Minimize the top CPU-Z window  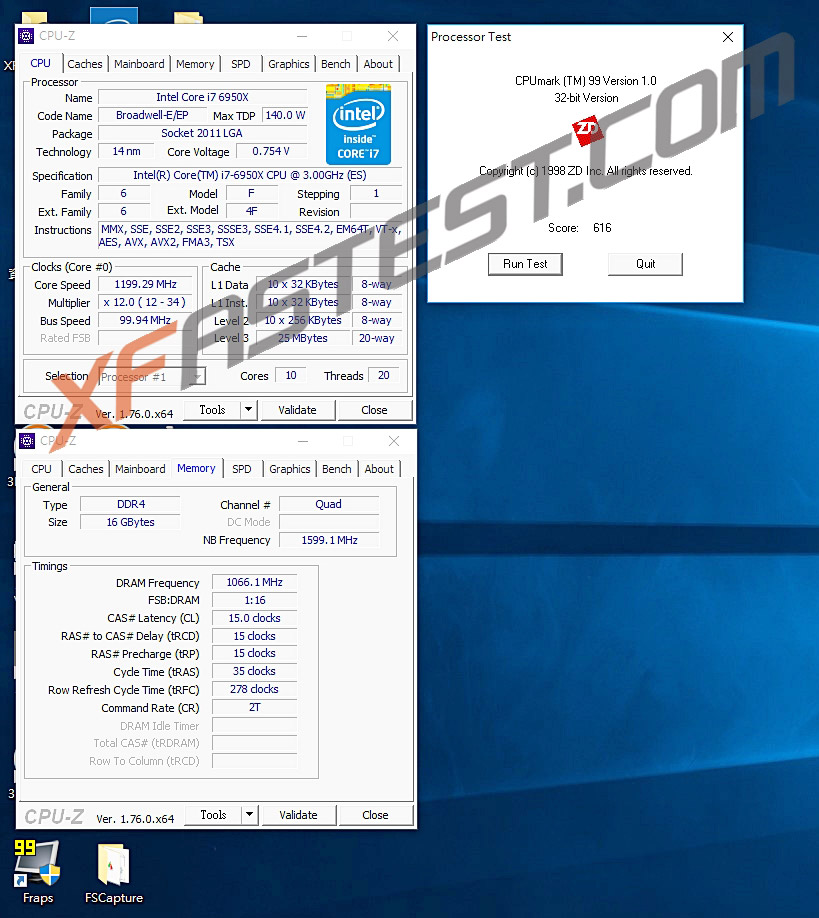(x=302, y=36)
